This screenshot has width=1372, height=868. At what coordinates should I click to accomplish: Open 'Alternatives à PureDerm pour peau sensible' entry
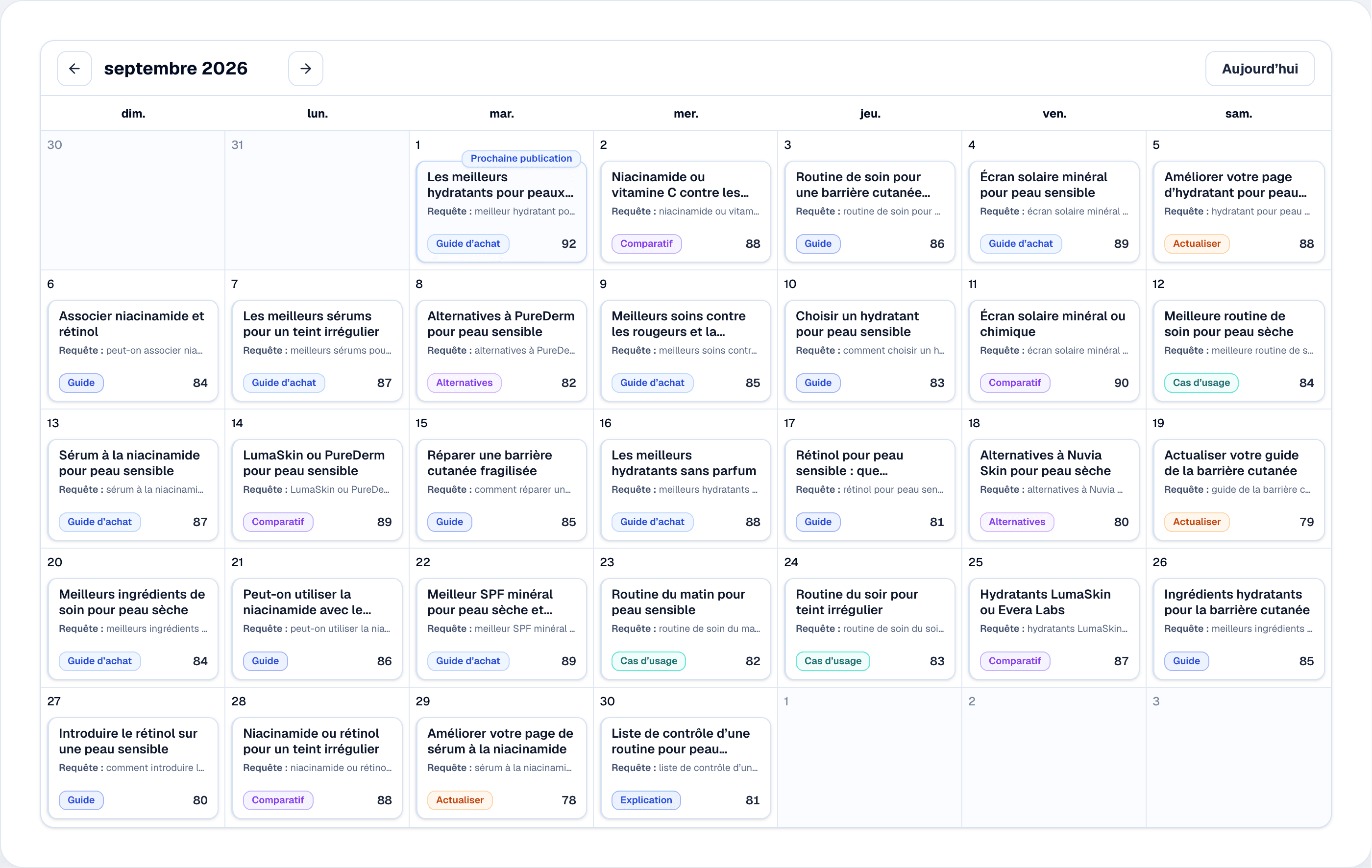tap(501, 350)
